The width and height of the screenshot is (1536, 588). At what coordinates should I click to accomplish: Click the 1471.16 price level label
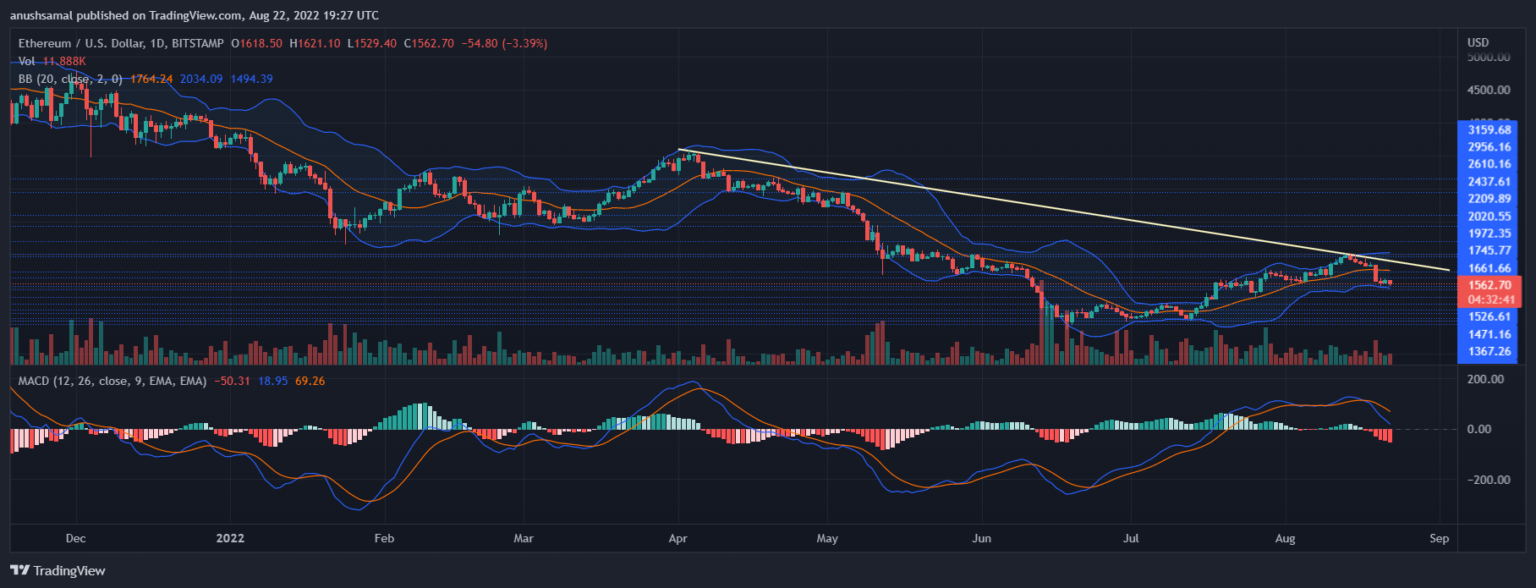[x=1489, y=334]
